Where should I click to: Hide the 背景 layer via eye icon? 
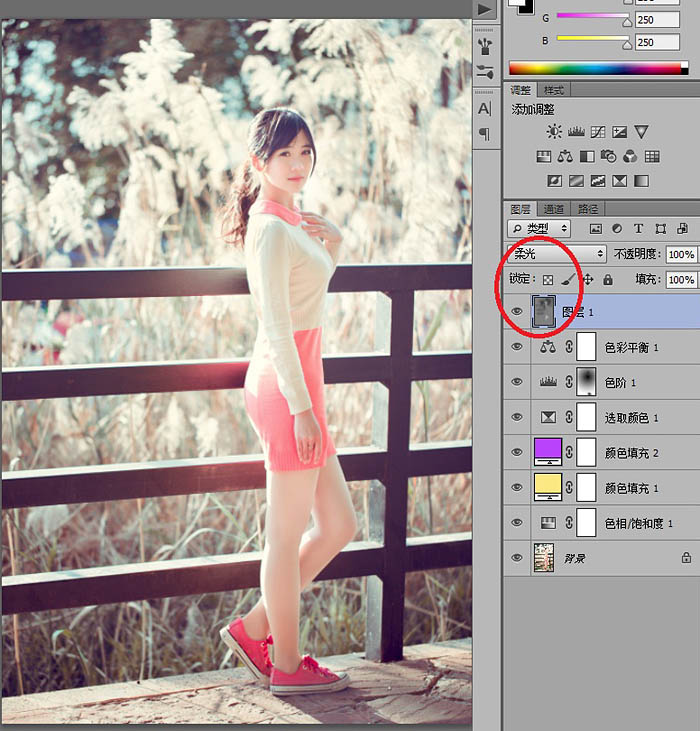(517, 558)
